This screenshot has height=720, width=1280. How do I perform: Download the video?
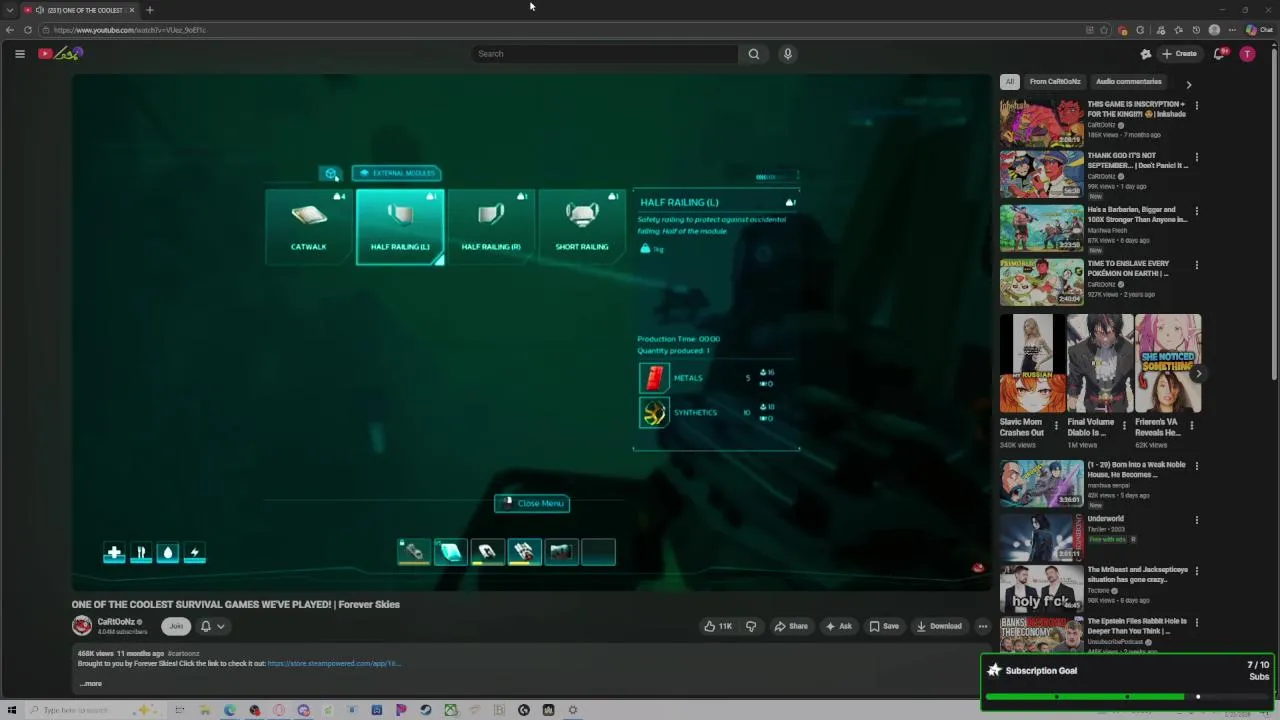tap(939, 626)
